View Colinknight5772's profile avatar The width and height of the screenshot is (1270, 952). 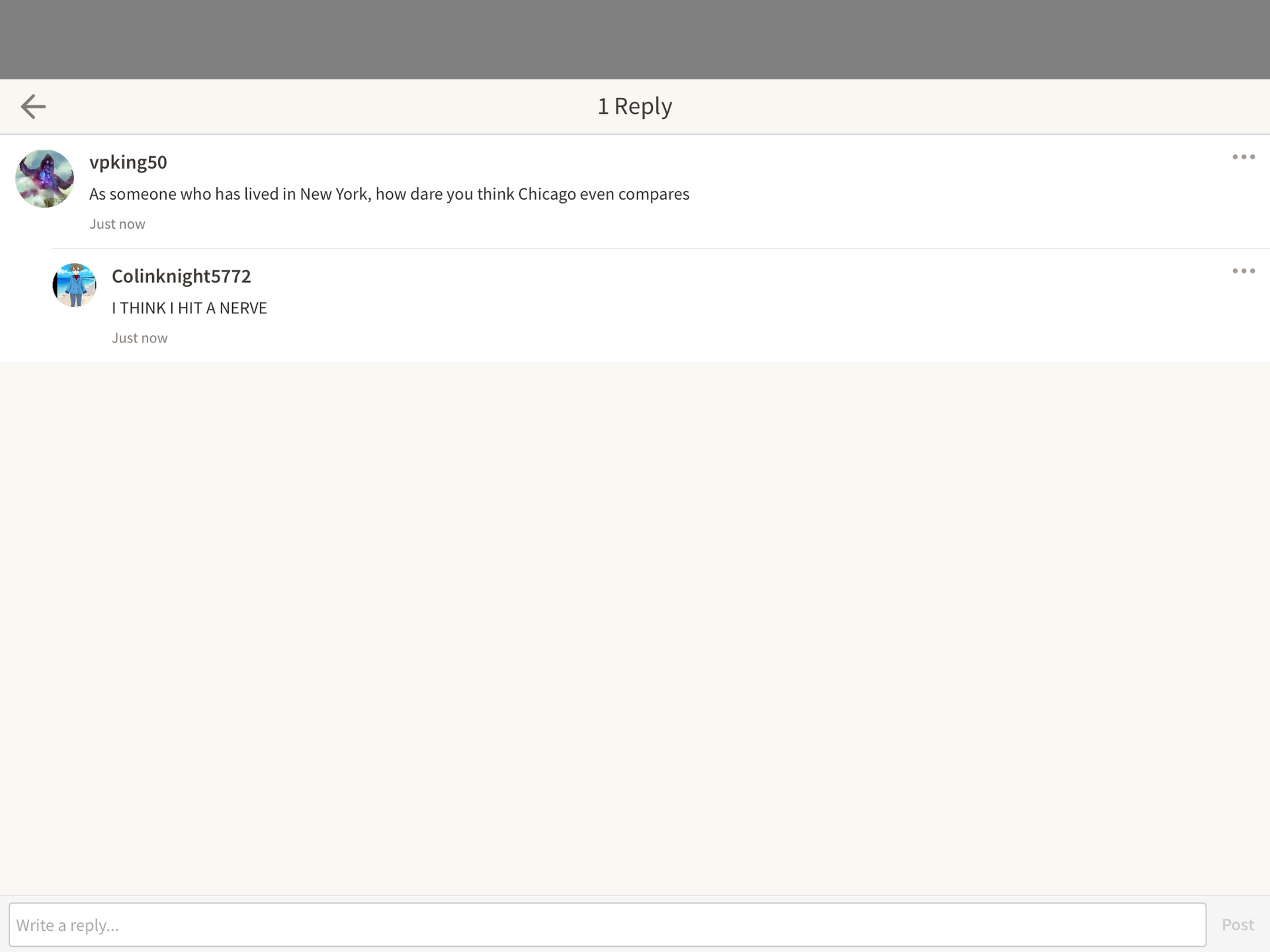75,285
